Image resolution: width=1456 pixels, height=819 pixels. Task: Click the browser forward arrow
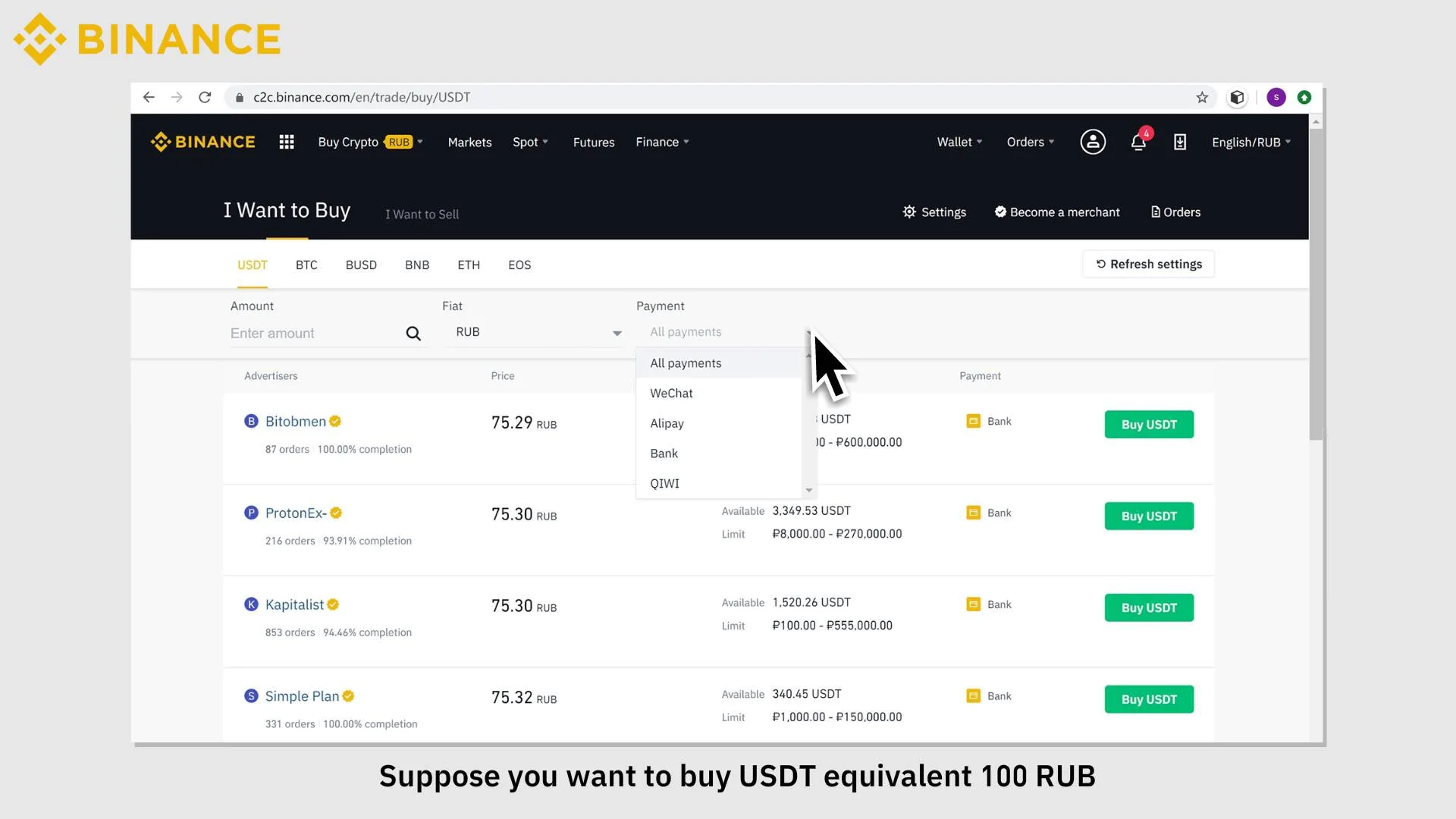pos(177,97)
